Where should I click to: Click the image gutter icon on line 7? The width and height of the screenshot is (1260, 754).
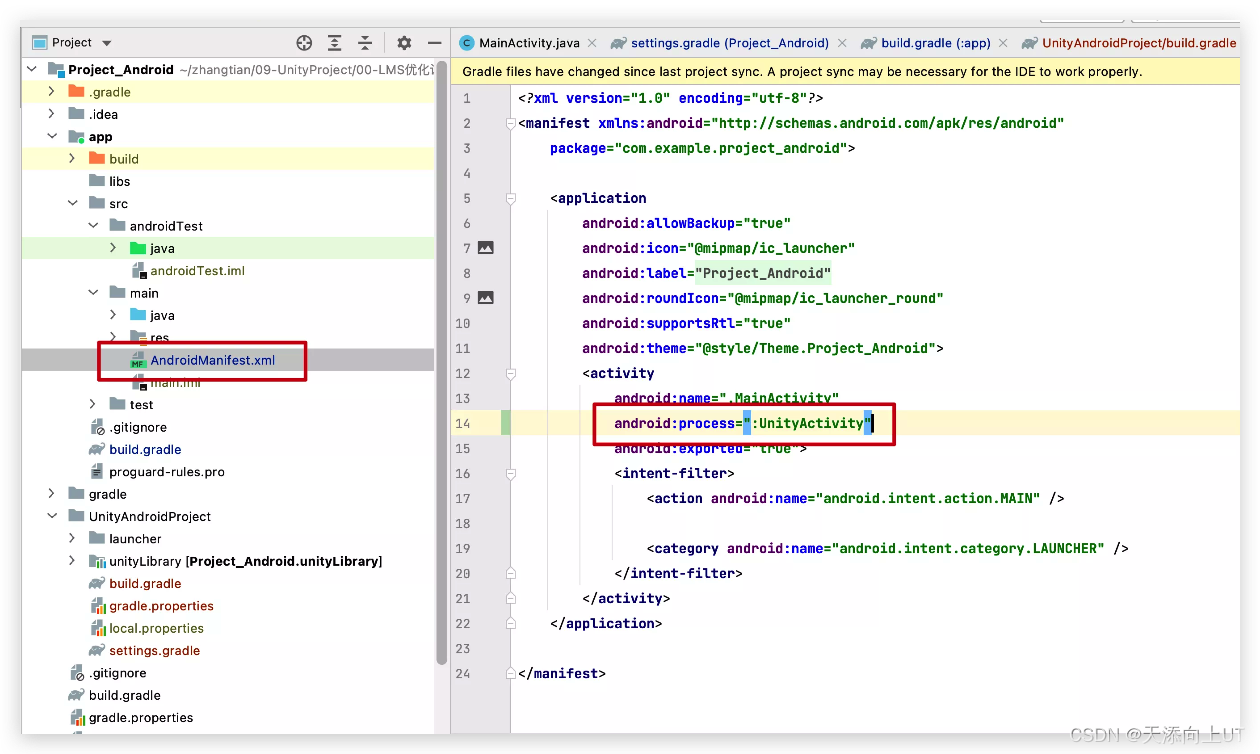pos(486,248)
